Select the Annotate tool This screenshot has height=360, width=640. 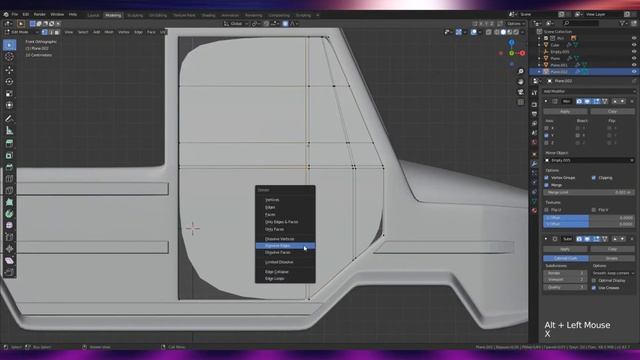pos(9,118)
